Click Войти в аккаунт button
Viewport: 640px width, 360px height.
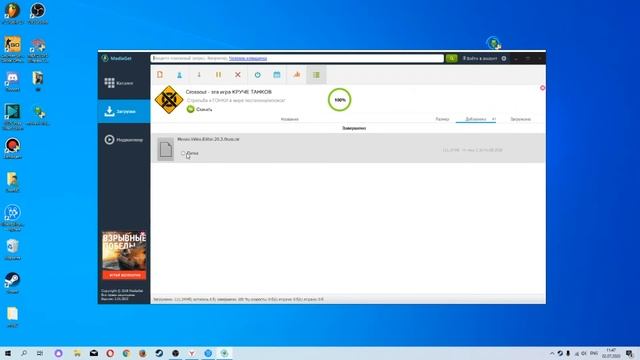480,58
